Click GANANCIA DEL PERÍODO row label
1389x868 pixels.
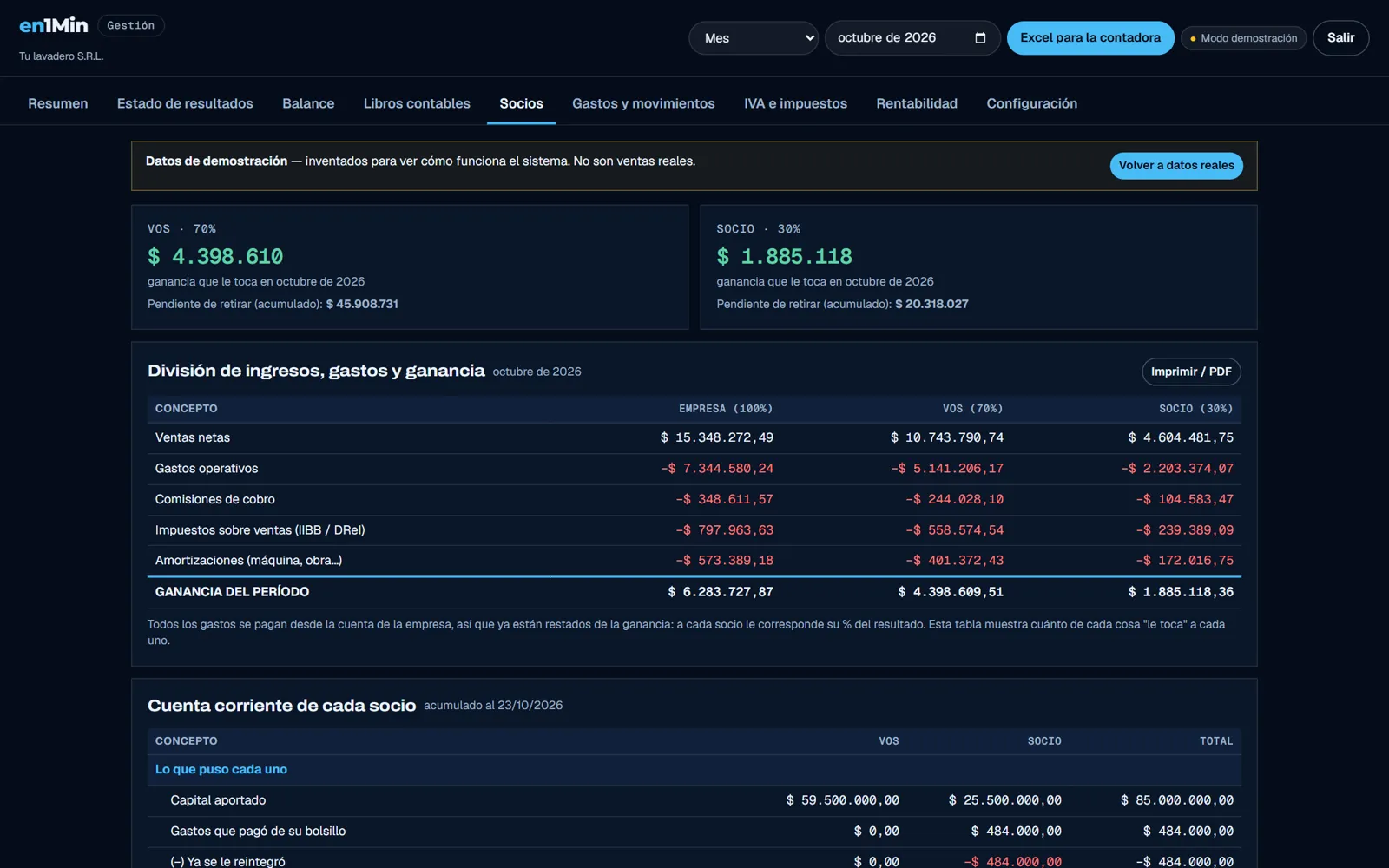click(x=232, y=592)
